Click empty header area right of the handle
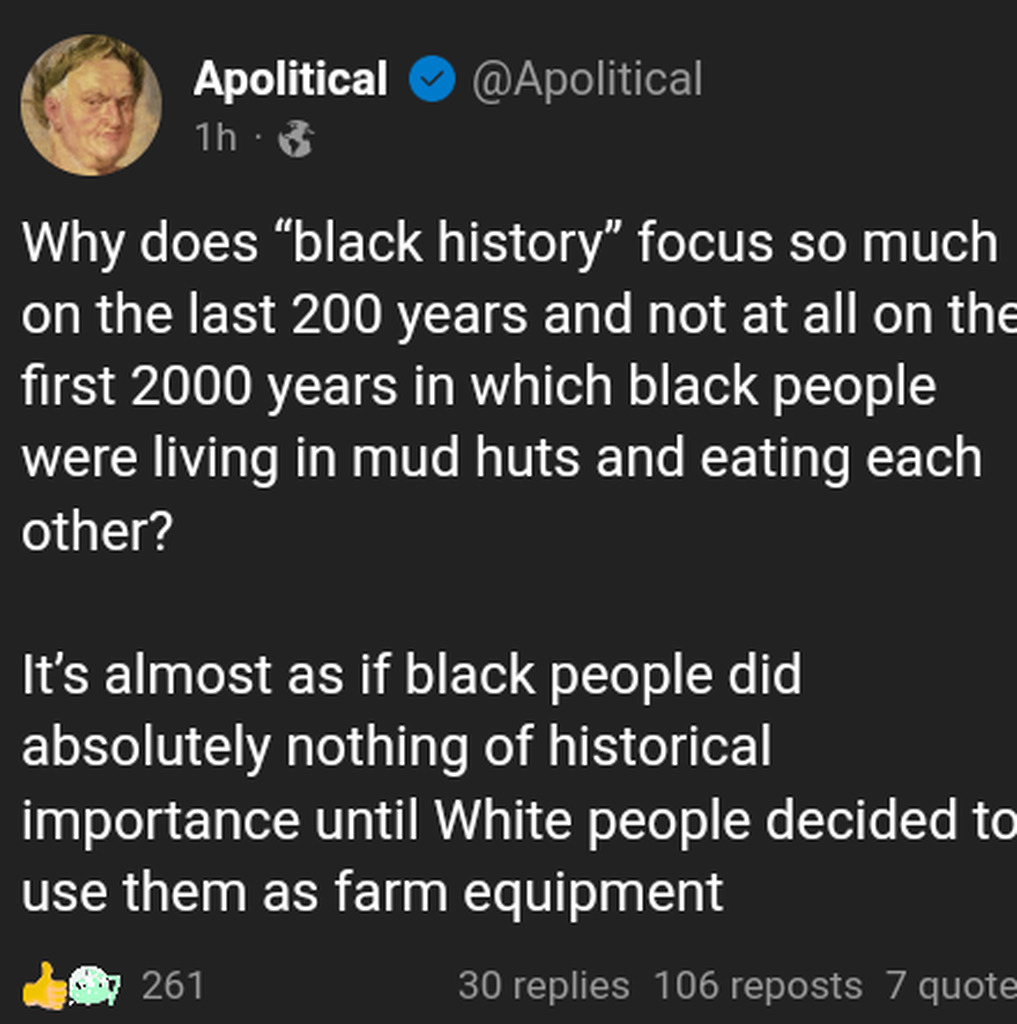This screenshot has width=1017, height=1024. pos(860,80)
